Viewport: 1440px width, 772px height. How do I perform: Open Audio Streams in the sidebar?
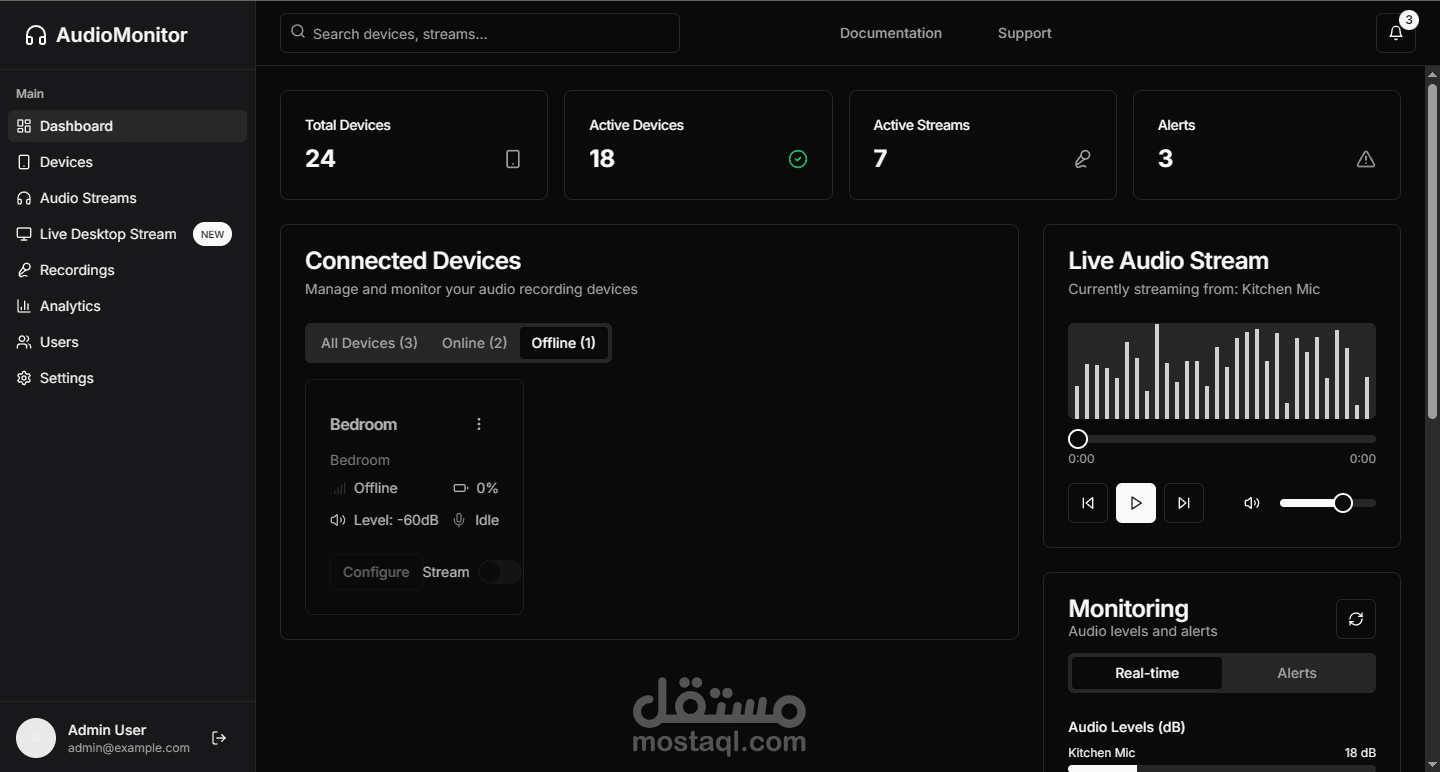tap(127, 198)
